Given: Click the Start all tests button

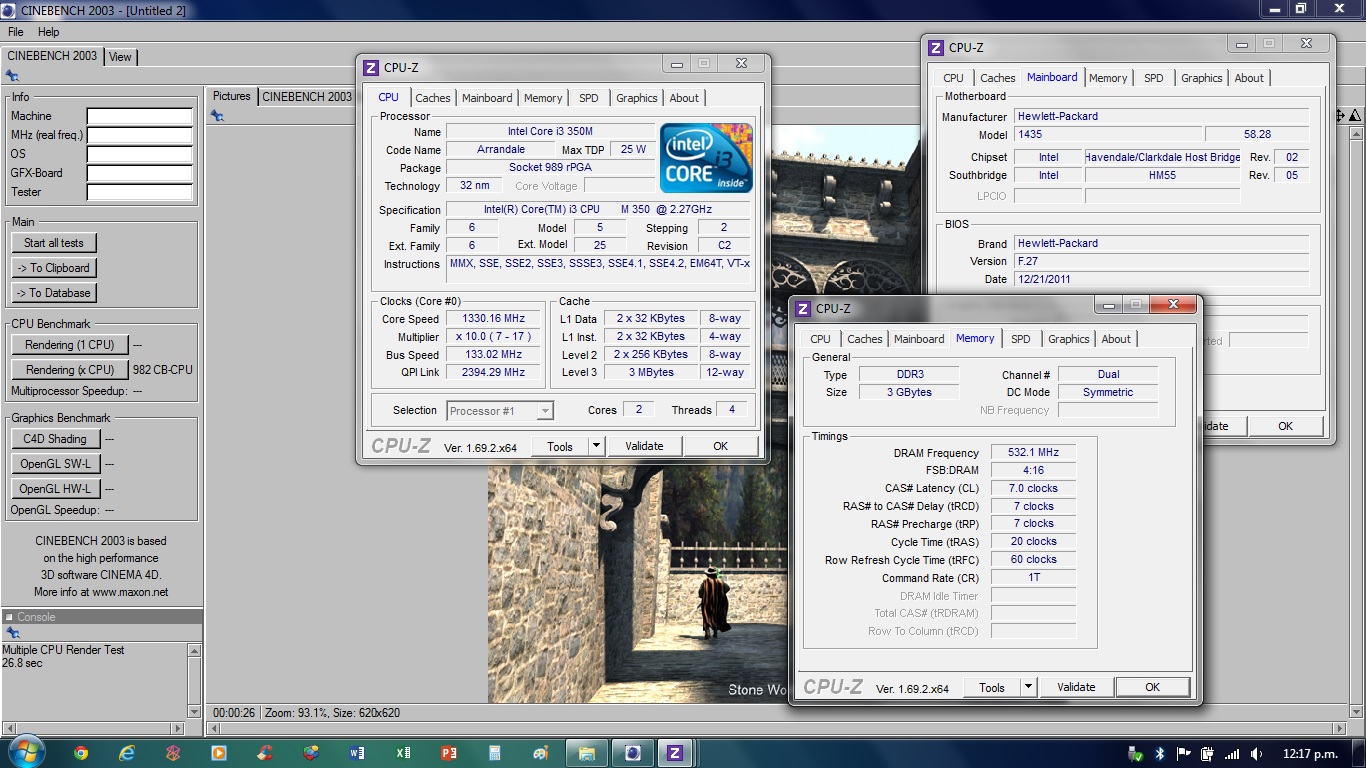Looking at the screenshot, I should pyautogui.click(x=54, y=243).
